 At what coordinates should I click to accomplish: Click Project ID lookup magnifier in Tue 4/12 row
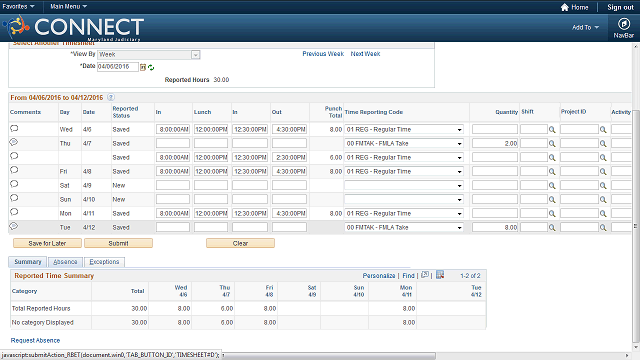click(603, 228)
